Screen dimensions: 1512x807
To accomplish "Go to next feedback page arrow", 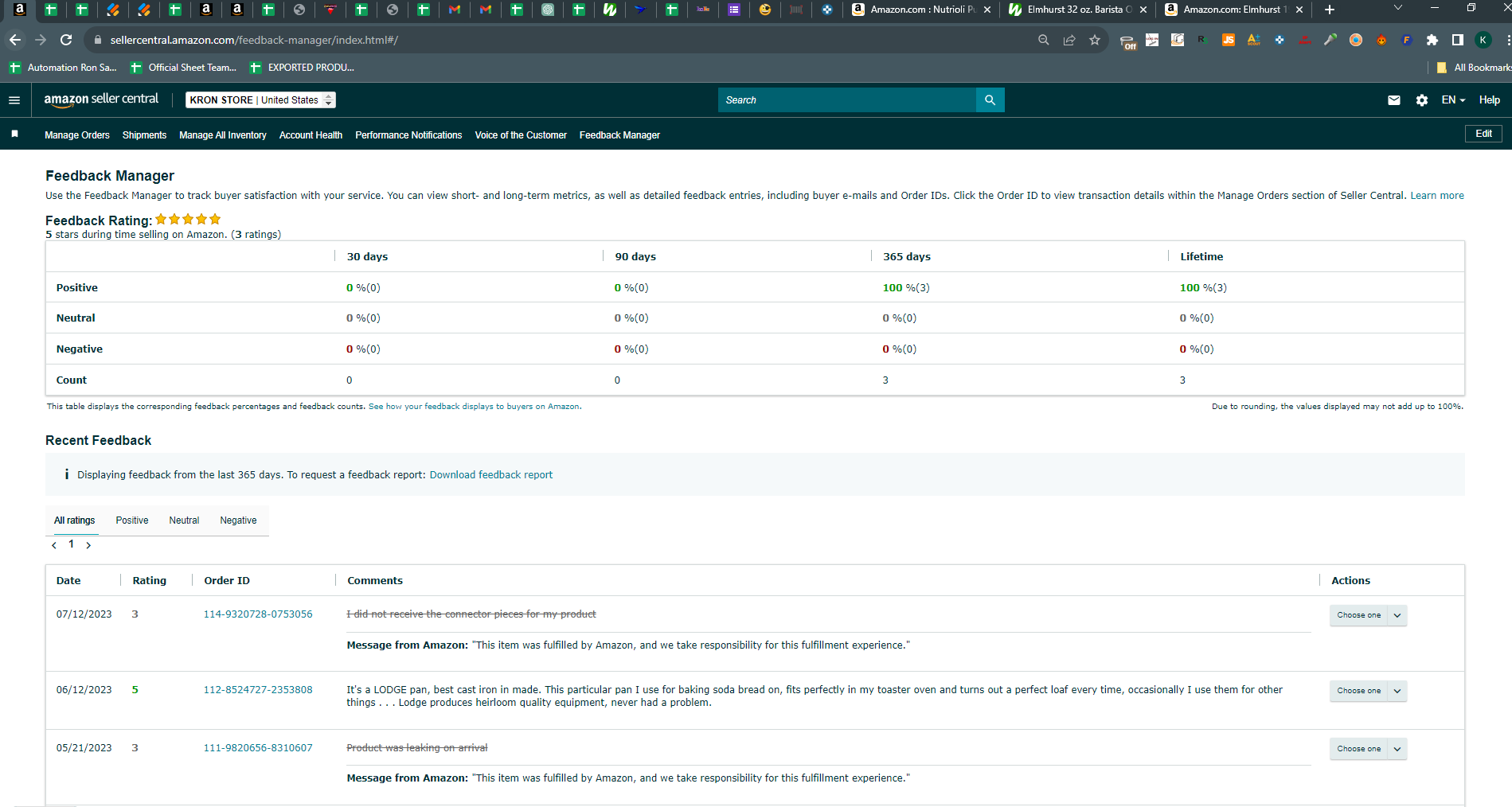I will click(88, 545).
